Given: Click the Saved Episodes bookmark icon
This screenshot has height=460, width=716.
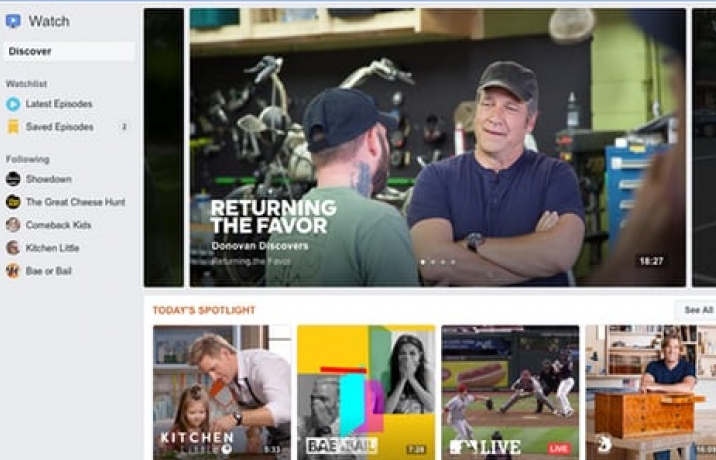Looking at the screenshot, I should [13, 127].
